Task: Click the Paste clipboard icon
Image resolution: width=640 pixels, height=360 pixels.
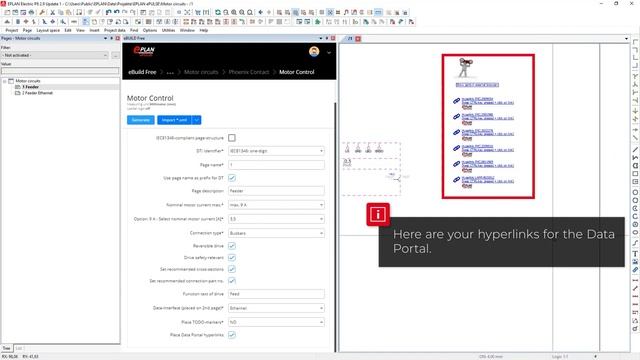Action: point(69,13)
